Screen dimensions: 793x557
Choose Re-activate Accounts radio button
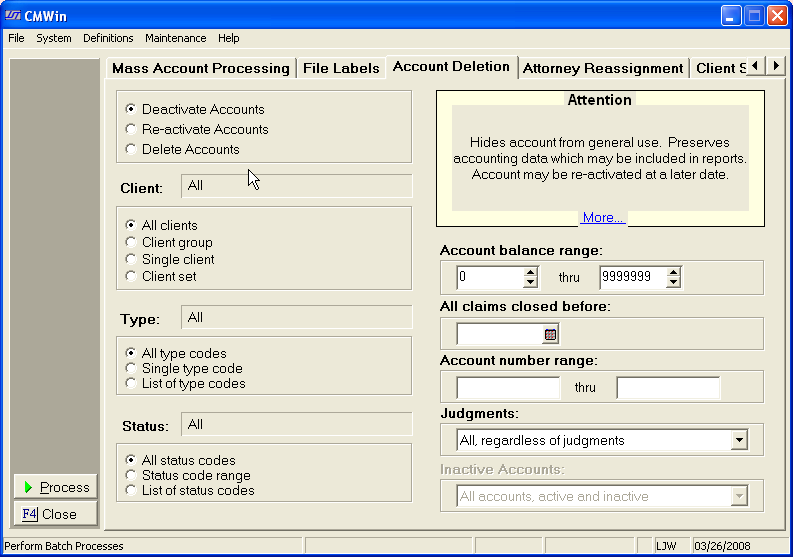[x=131, y=129]
